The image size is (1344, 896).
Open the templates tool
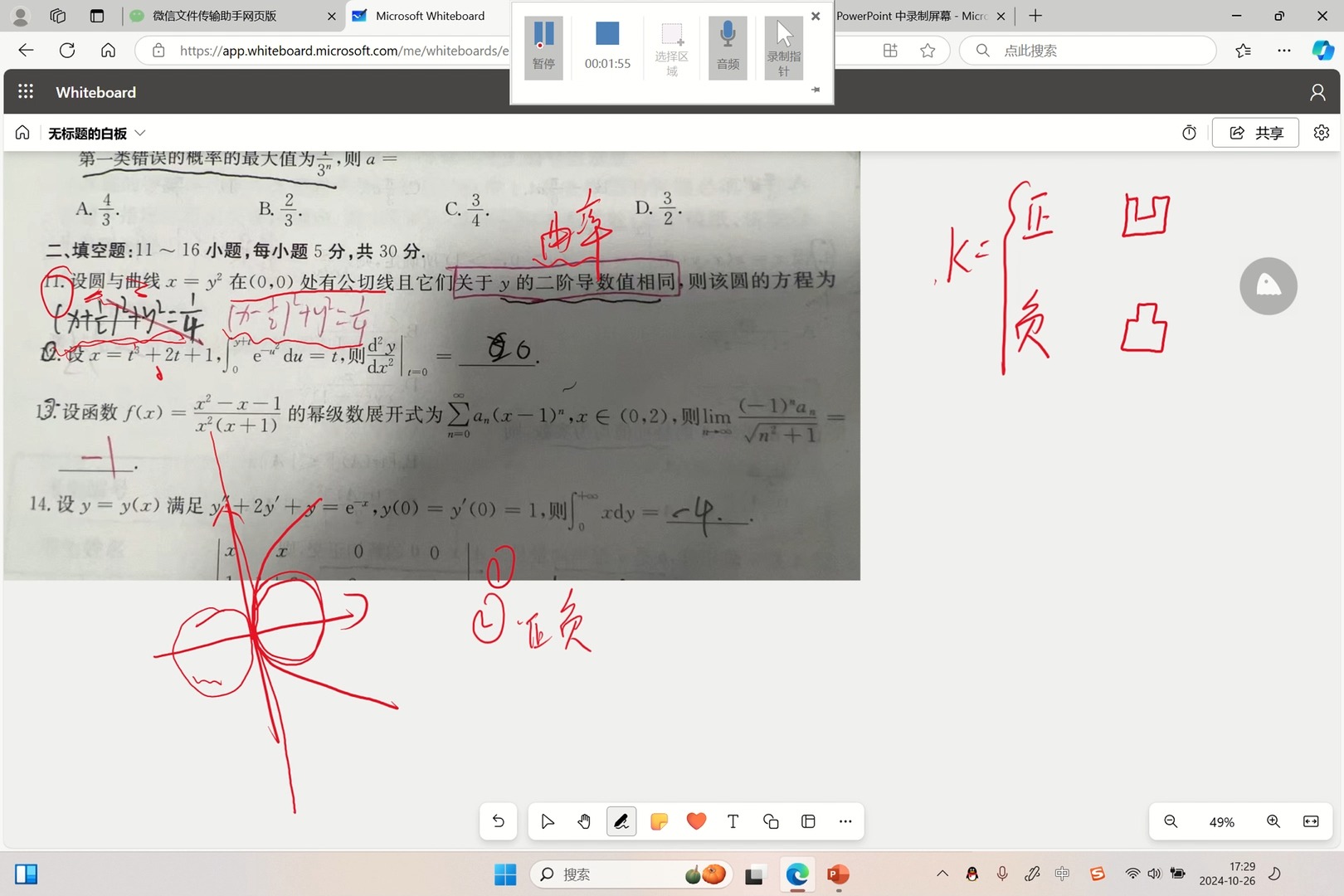[x=808, y=821]
